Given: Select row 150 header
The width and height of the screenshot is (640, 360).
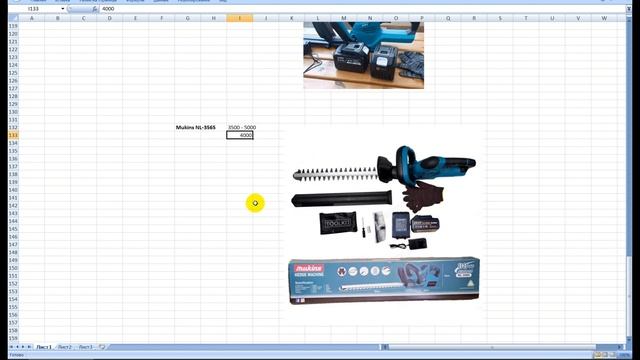Looking at the screenshot, I should point(13,268).
